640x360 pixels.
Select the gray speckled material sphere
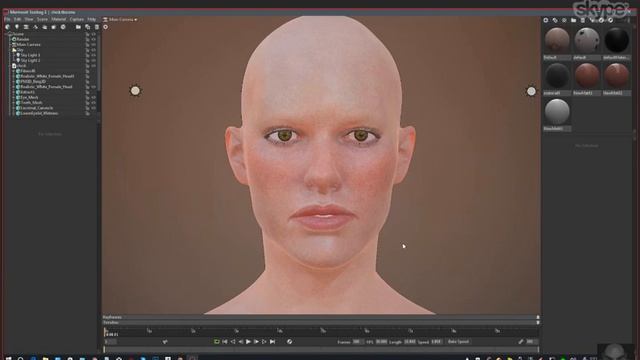click(587, 40)
